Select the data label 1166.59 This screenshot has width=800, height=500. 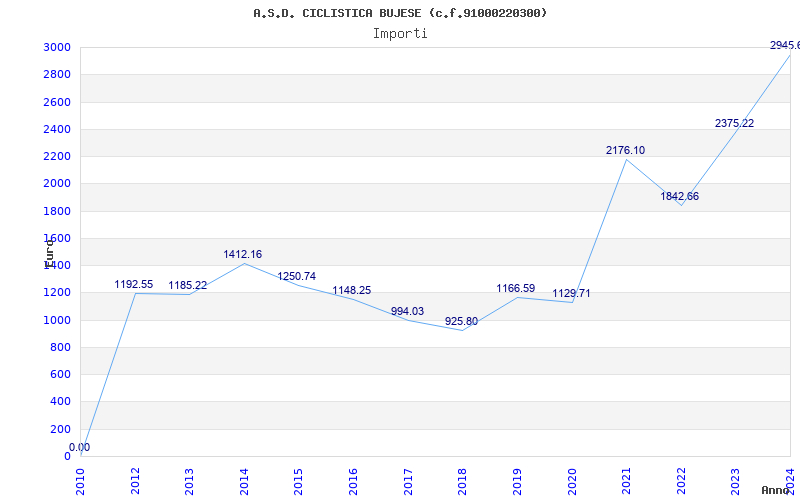(516, 288)
